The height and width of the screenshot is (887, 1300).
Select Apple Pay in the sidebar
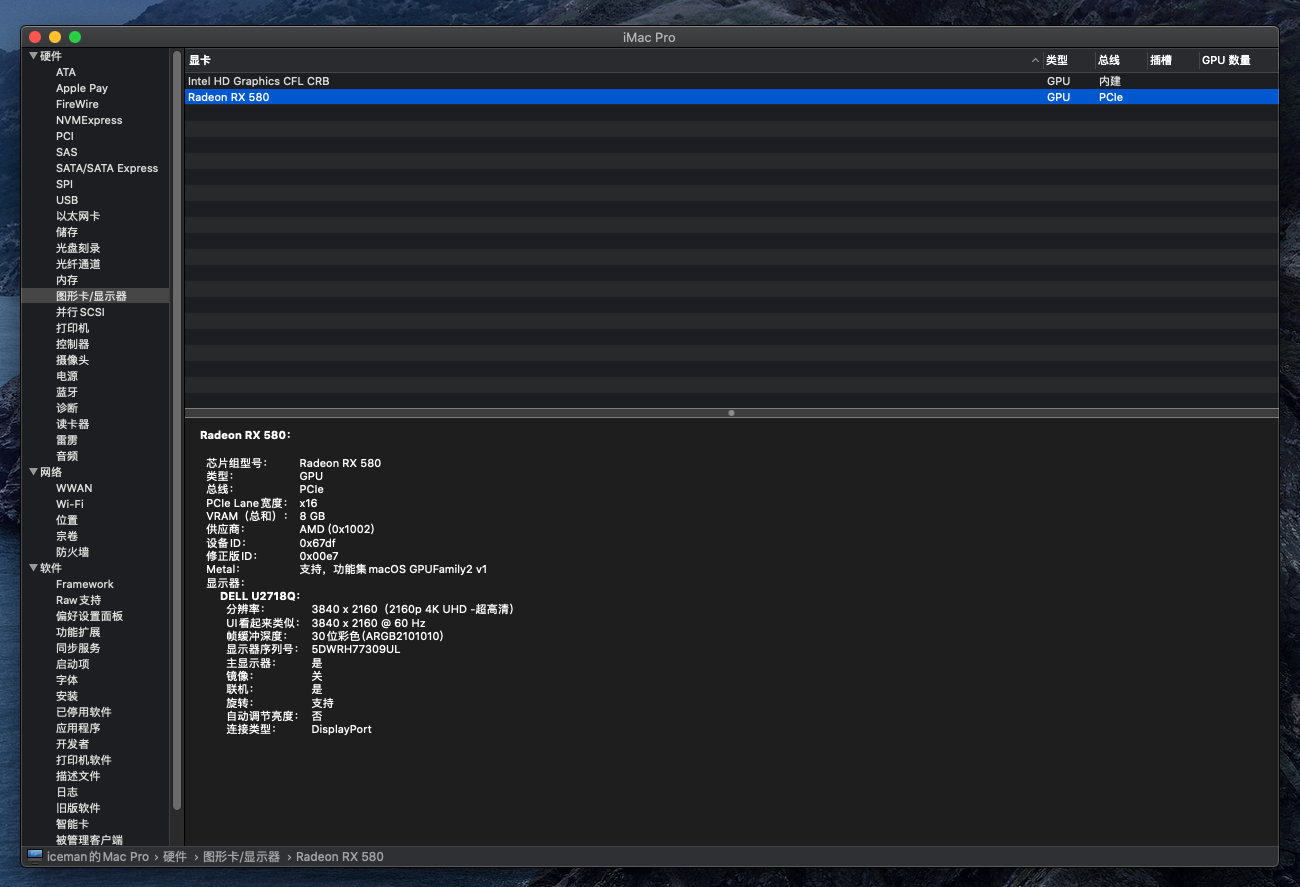point(82,88)
